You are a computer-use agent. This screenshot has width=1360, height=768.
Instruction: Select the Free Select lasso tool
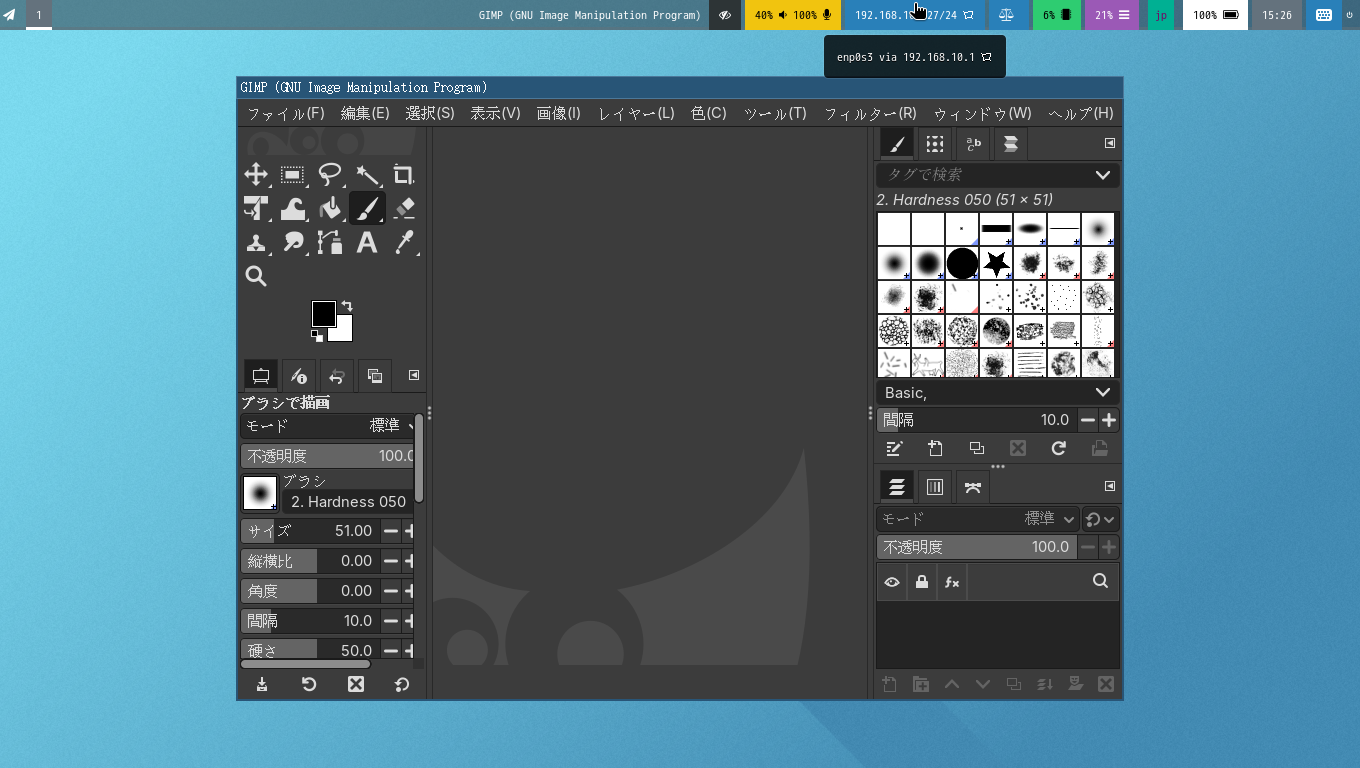click(330, 175)
